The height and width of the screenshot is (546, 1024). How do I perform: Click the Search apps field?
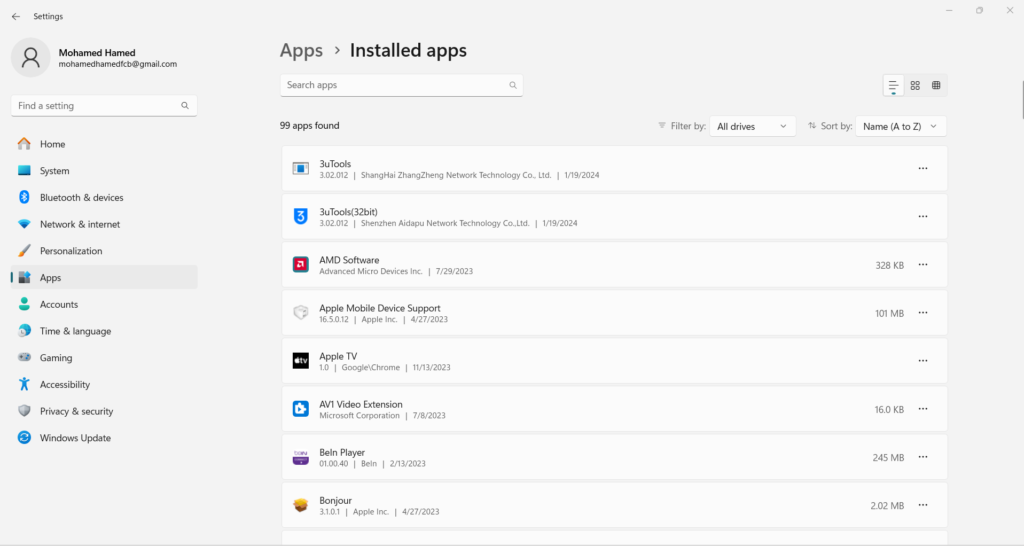click(400, 86)
